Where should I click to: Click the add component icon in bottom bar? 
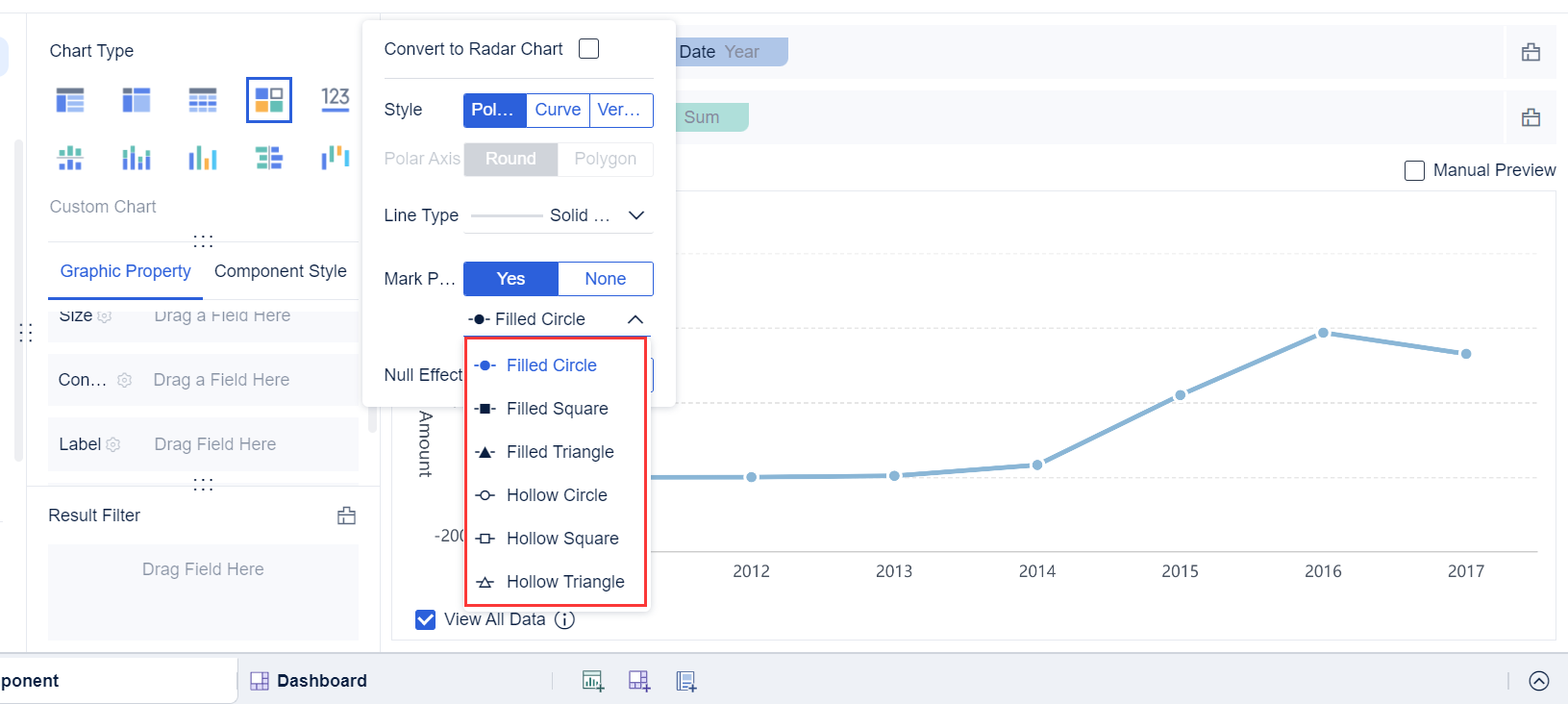click(593, 681)
